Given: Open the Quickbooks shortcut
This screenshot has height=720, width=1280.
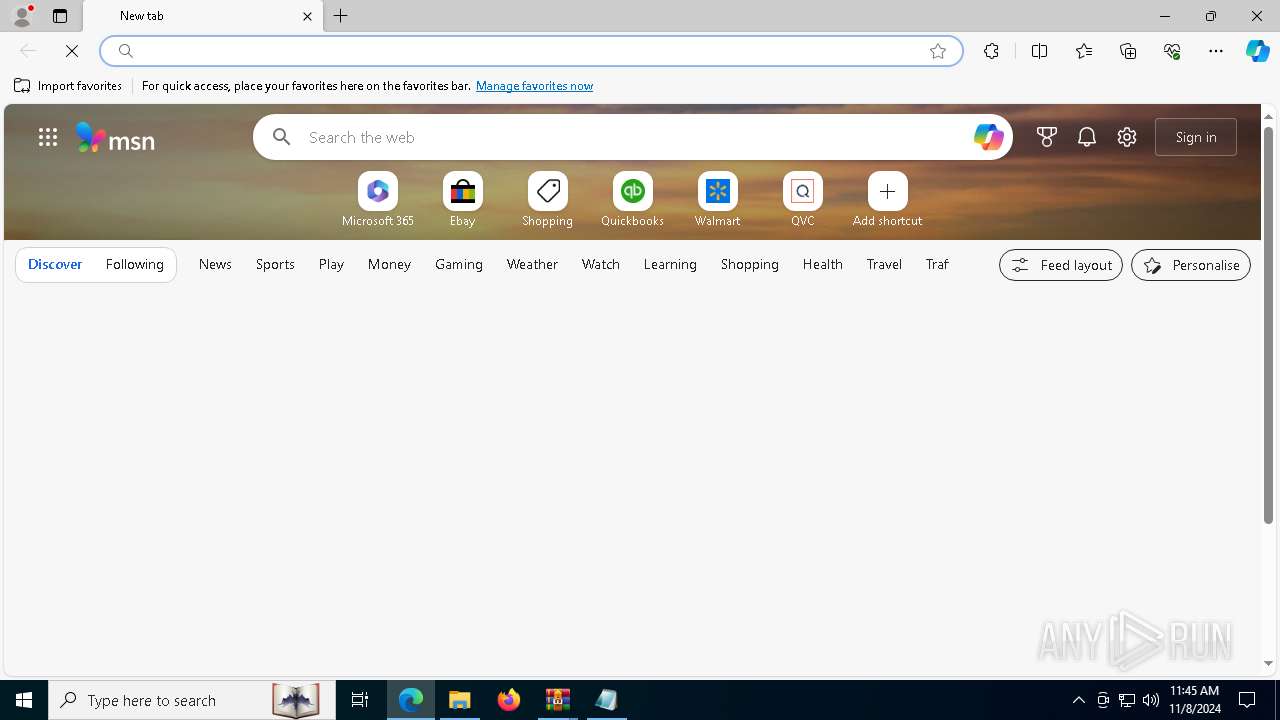Looking at the screenshot, I should coord(633,200).
